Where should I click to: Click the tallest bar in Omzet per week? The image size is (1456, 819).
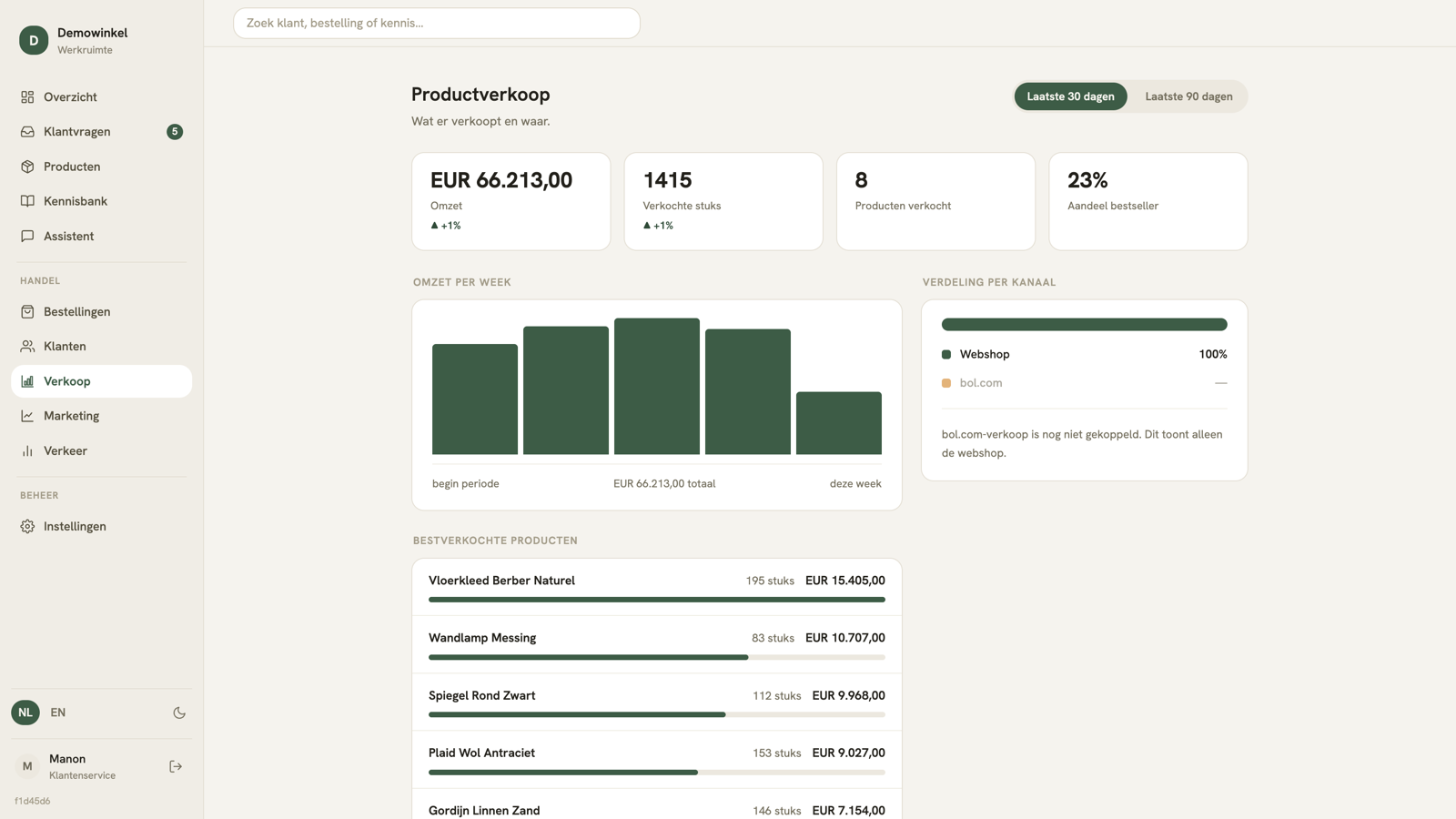click(x=656, y=386)
